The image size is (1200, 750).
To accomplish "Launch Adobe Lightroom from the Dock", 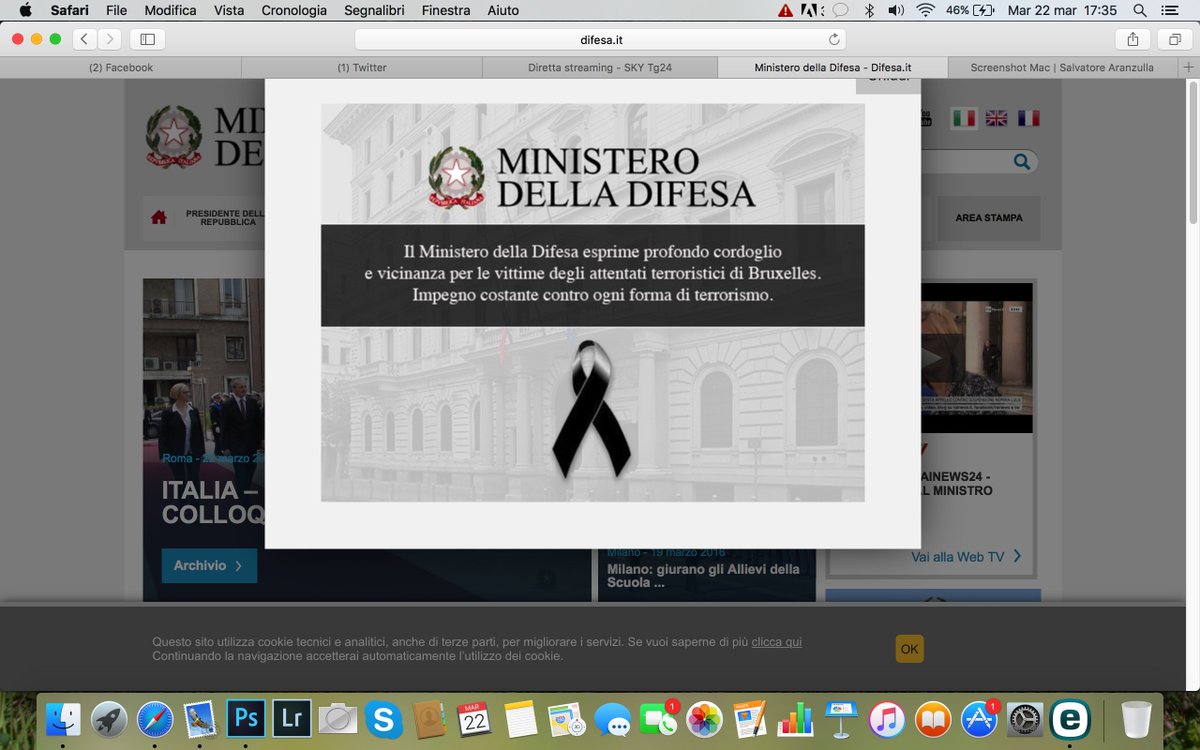I will [x=291, y=719].
